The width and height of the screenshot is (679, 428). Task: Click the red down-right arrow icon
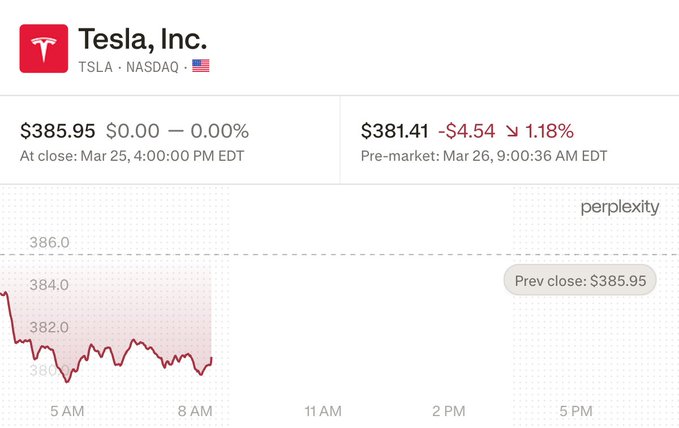pos(511,131)
